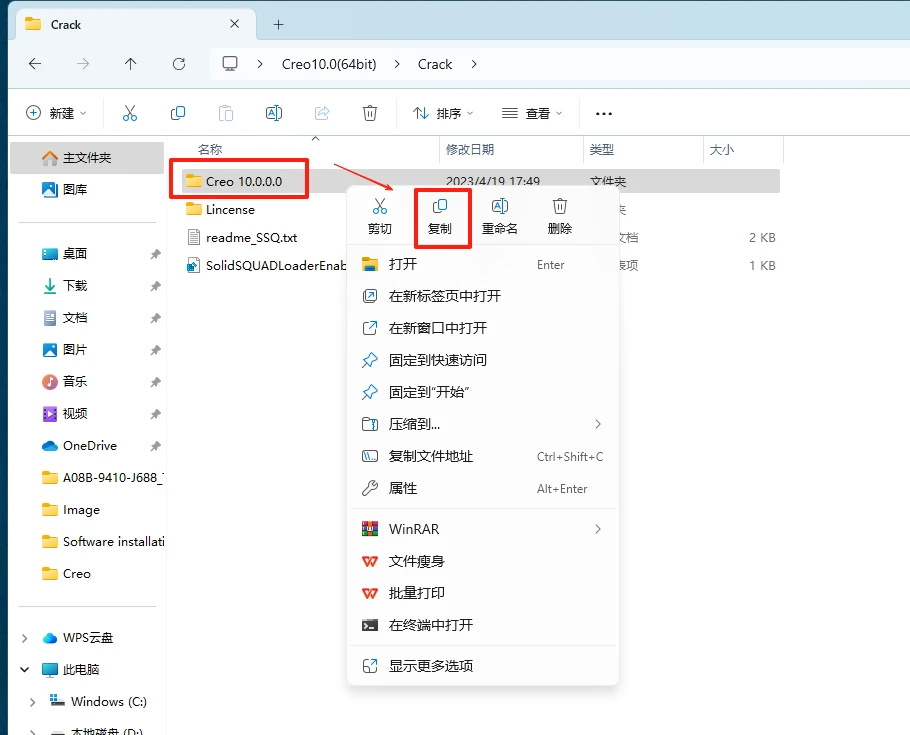Click the Delete trash icon in the top toolbar
Screen dimensions: 910x735
370,113
